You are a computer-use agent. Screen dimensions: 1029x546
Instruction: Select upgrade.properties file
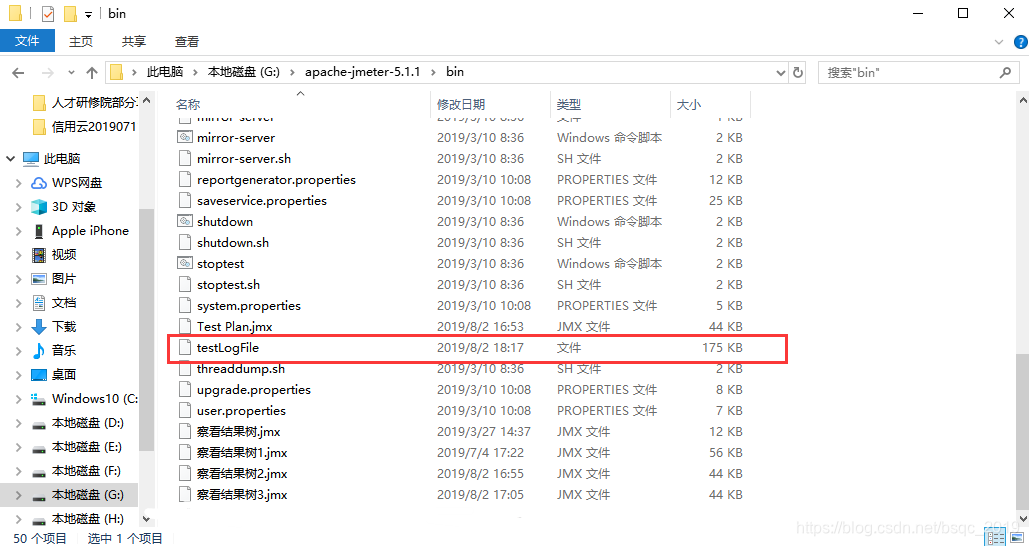point(254,389)
